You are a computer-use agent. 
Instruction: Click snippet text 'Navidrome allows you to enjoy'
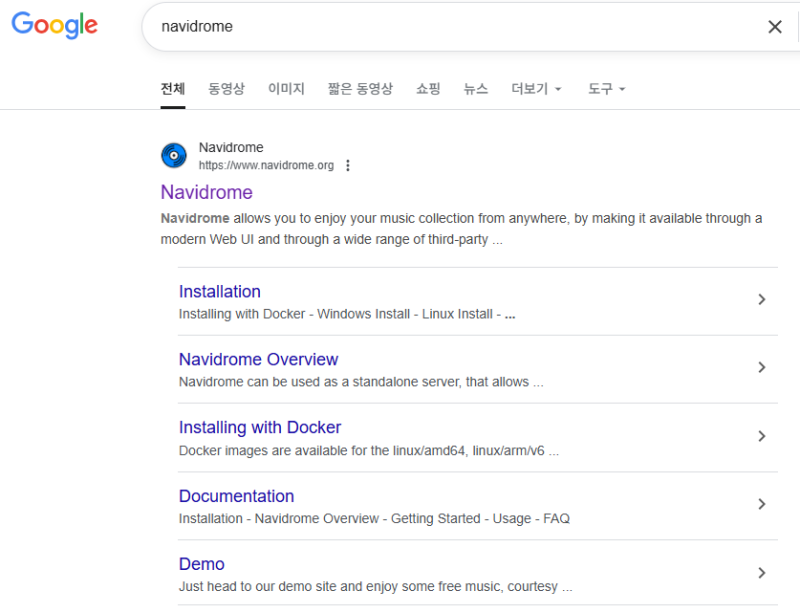pos(254,218)
